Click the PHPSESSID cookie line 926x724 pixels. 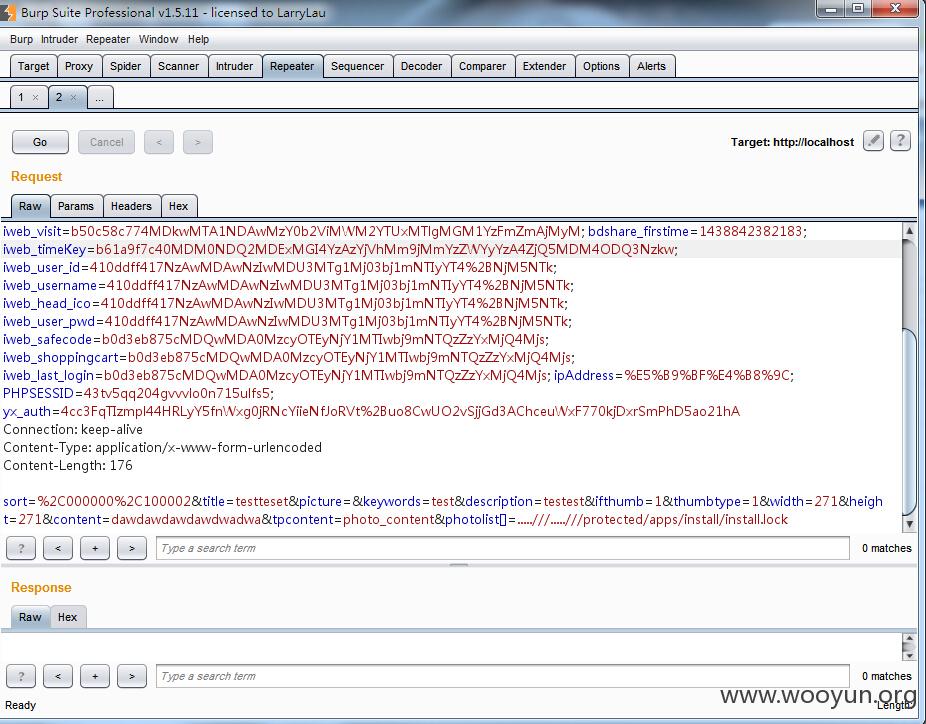[138, 393]
